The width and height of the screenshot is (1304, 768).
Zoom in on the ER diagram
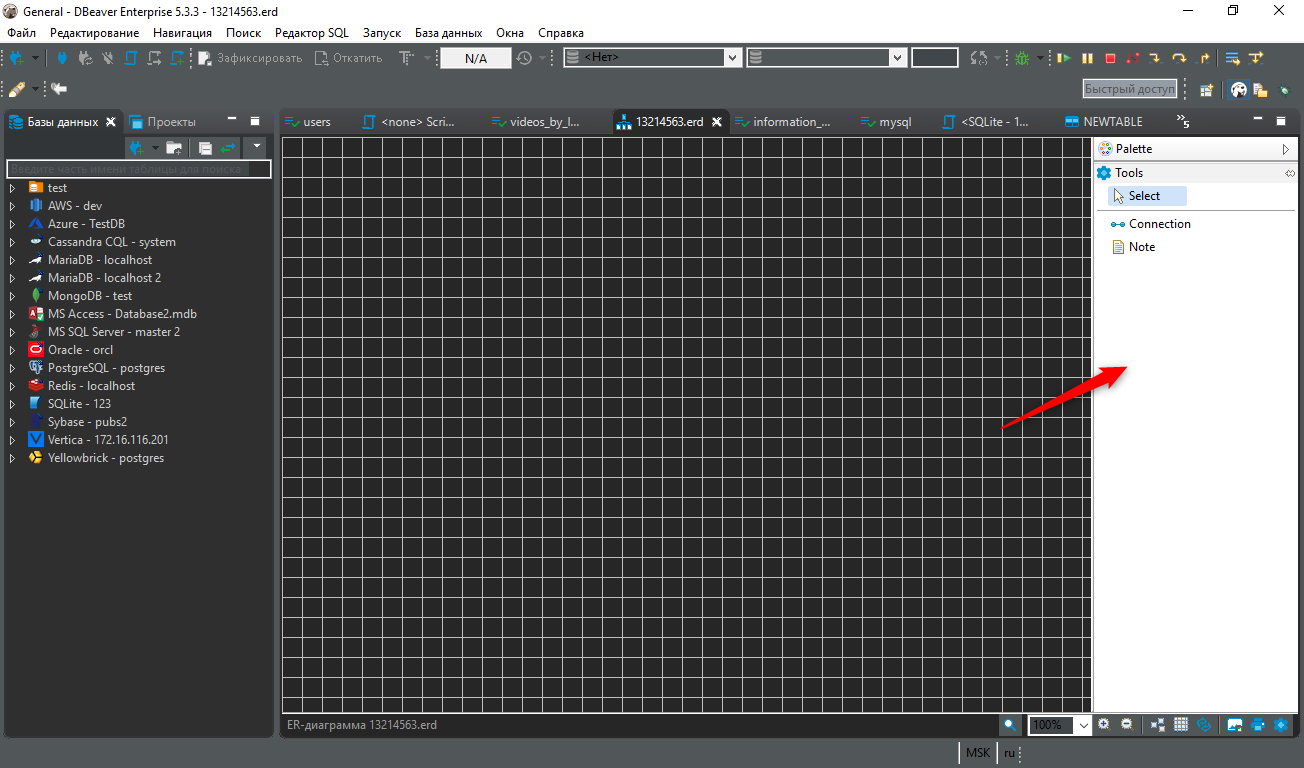point(1104,725)
